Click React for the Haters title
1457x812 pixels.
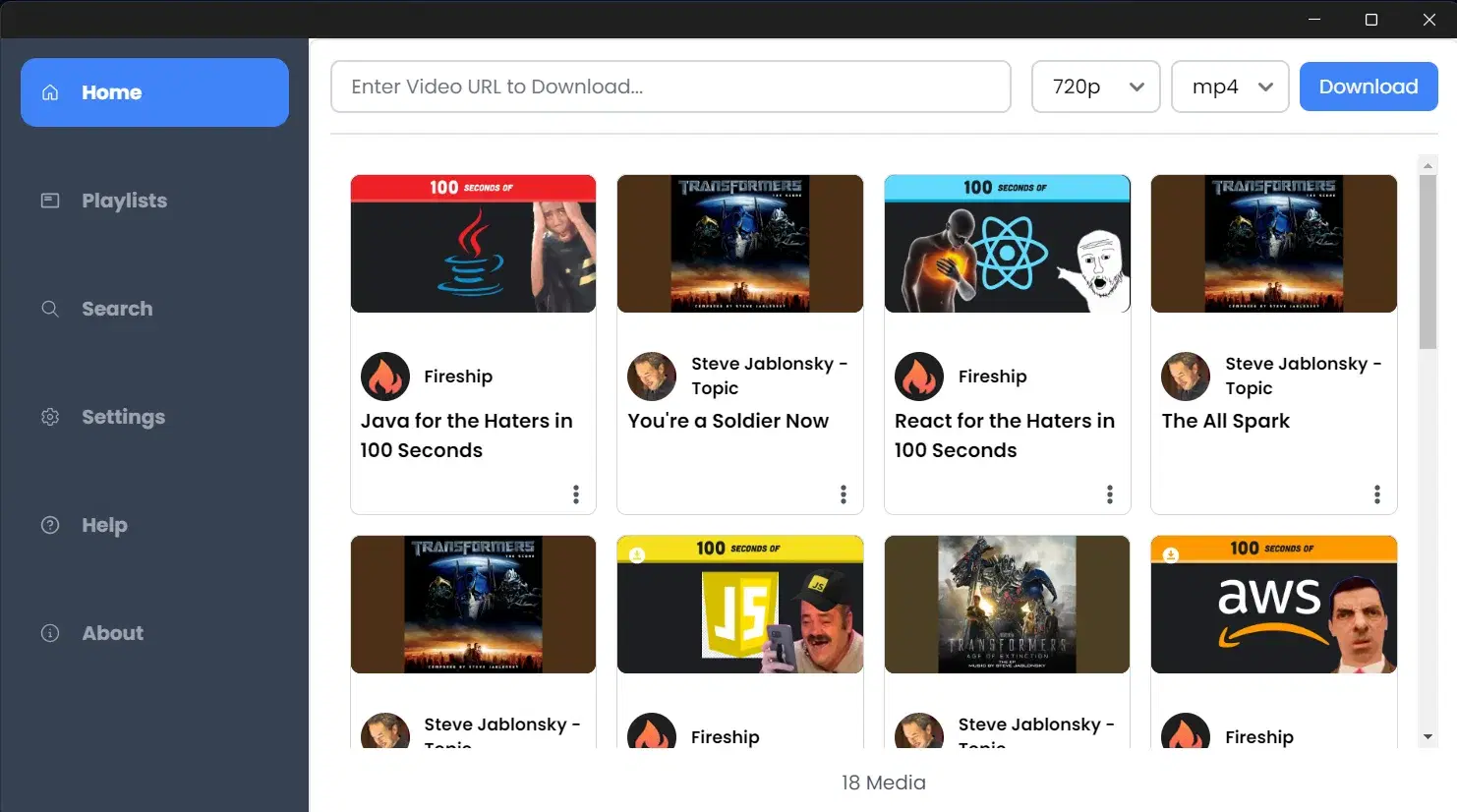pos(1005,435)
